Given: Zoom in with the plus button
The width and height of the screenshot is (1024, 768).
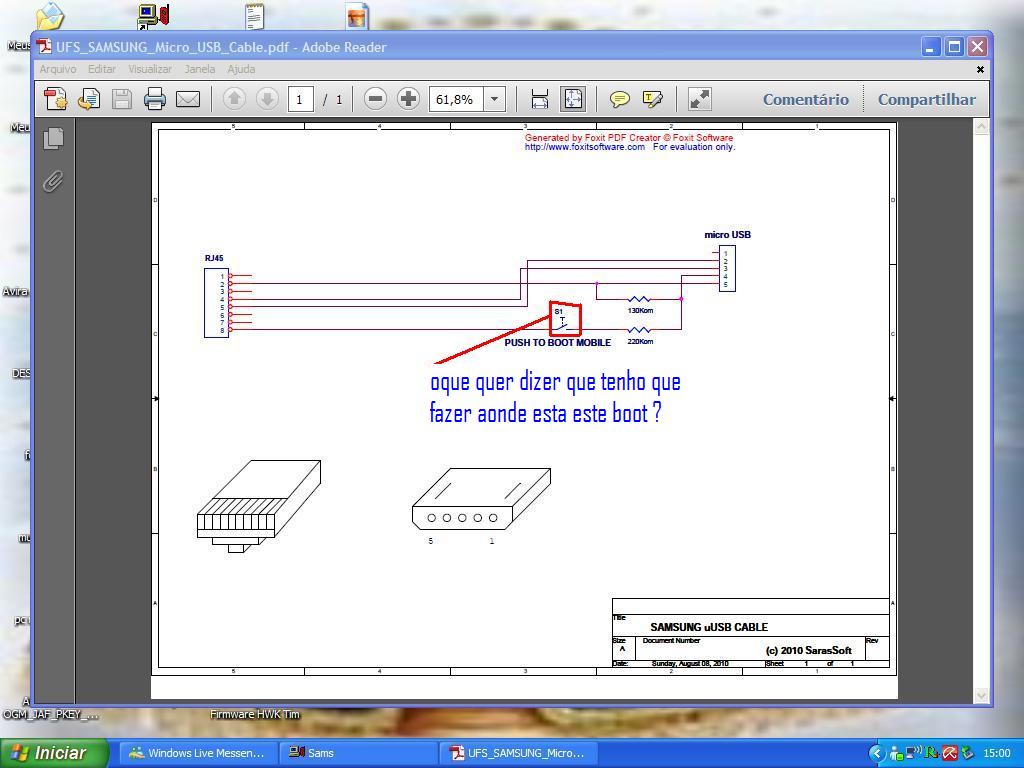Looking at the screenshot, I should [408, 99].
